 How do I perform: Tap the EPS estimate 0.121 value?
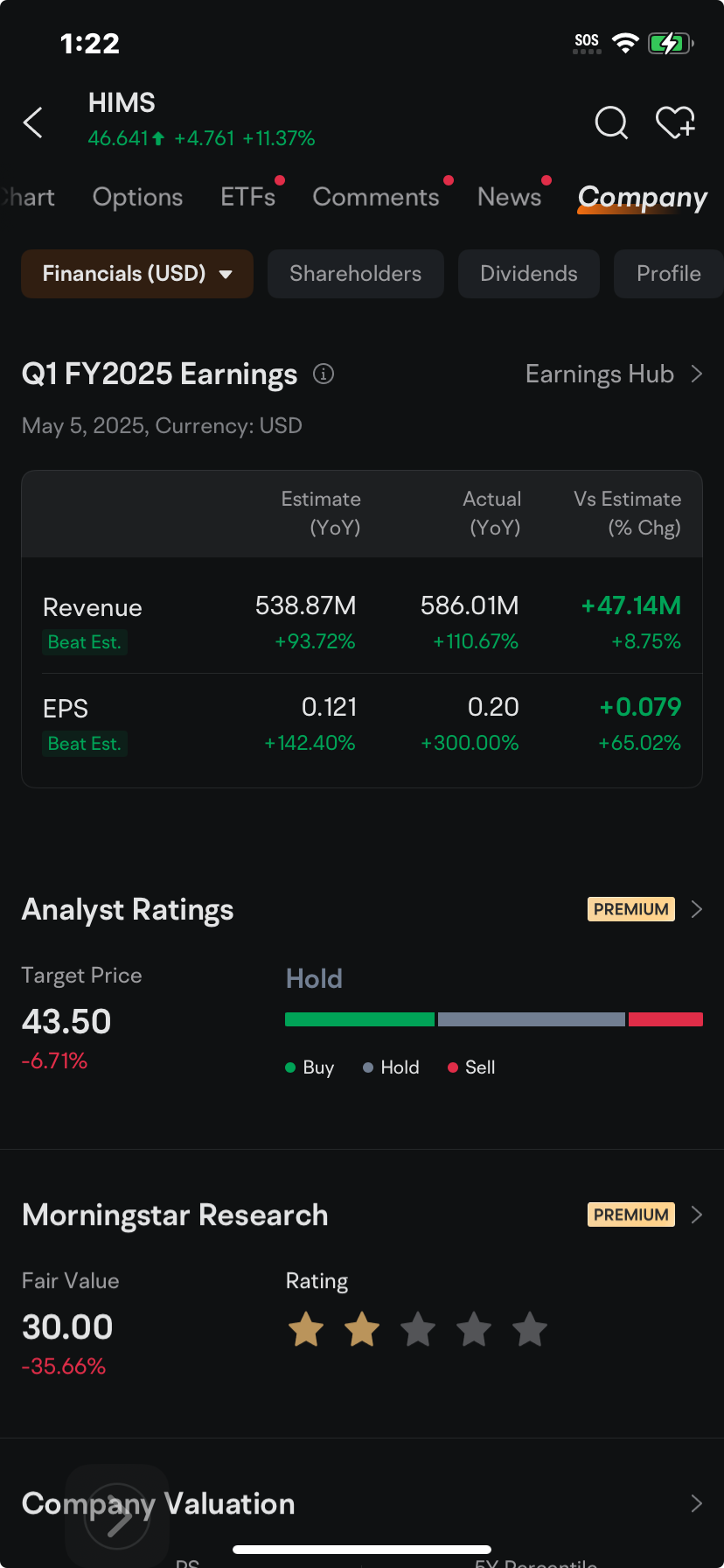pyautogui.click(x=329, y=707)
